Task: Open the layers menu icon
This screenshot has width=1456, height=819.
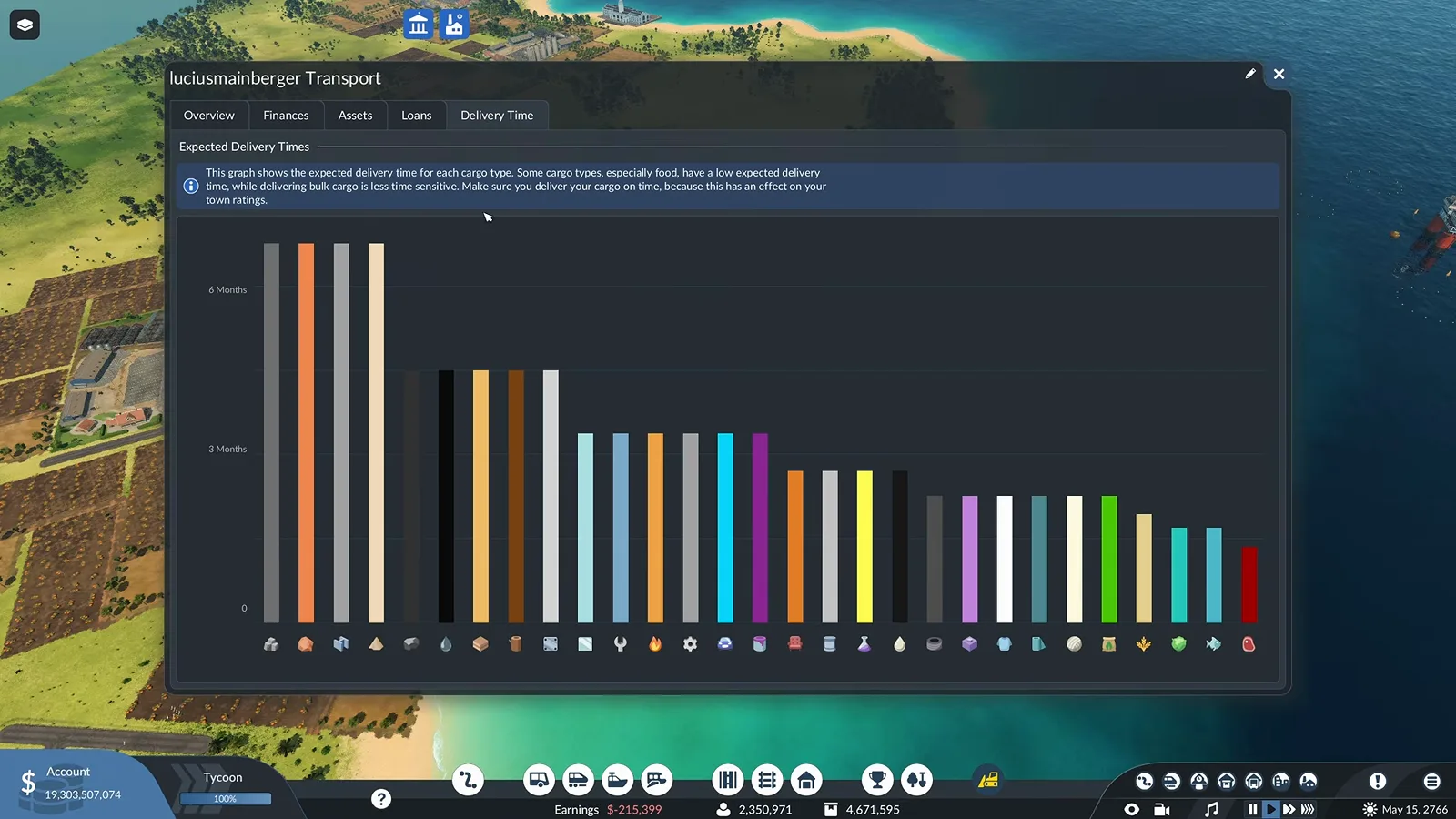Action: pos(25,25)
